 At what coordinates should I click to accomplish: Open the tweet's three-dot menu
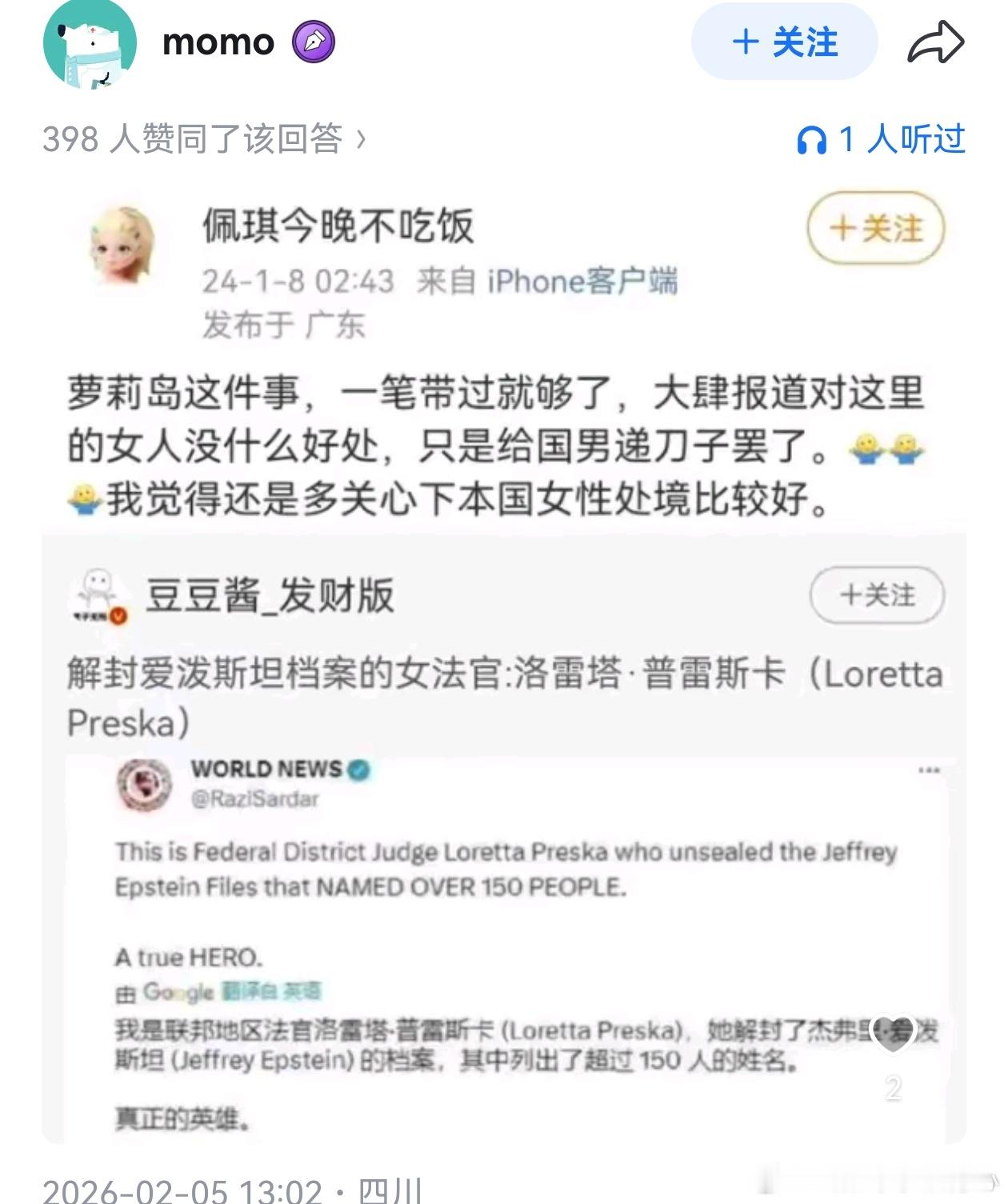929,770
